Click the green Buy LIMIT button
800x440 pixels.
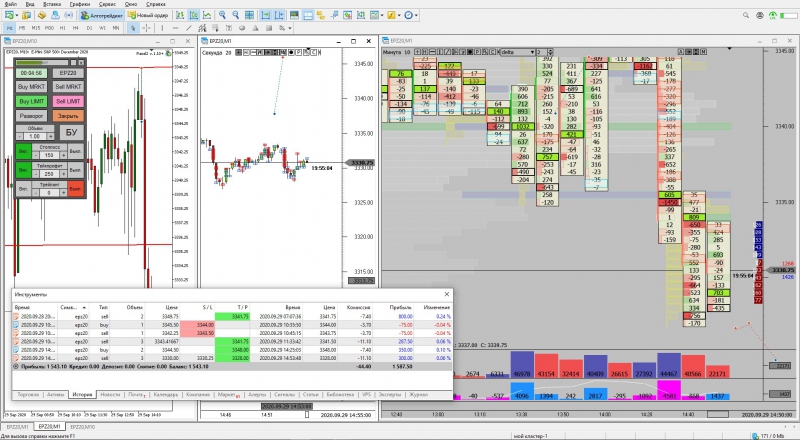coord(32,101)
